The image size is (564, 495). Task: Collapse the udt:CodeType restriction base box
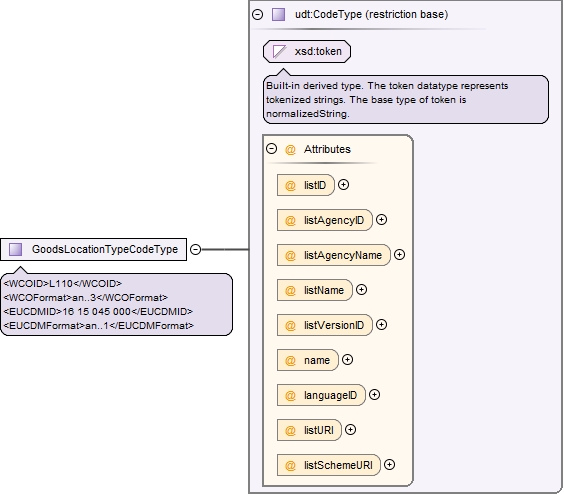tap(258, 15)
